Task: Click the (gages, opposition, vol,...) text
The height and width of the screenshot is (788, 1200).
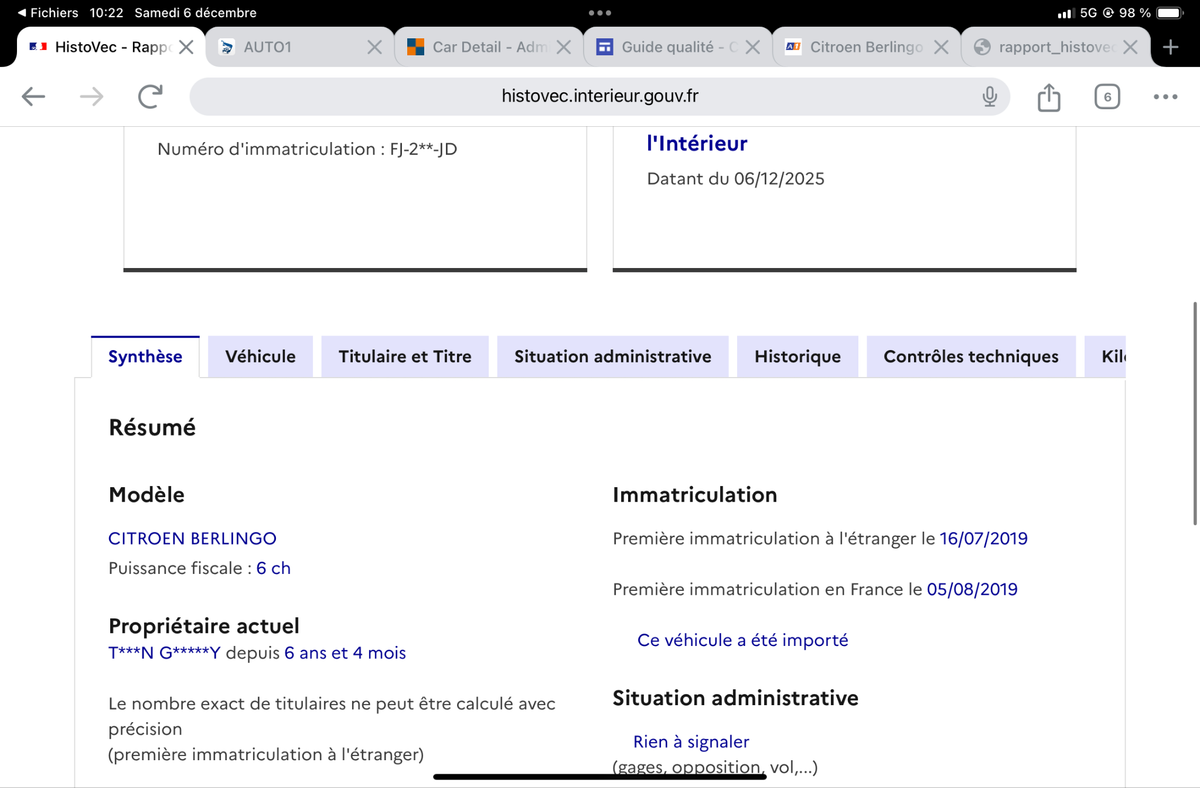Action: click(715, 768)
